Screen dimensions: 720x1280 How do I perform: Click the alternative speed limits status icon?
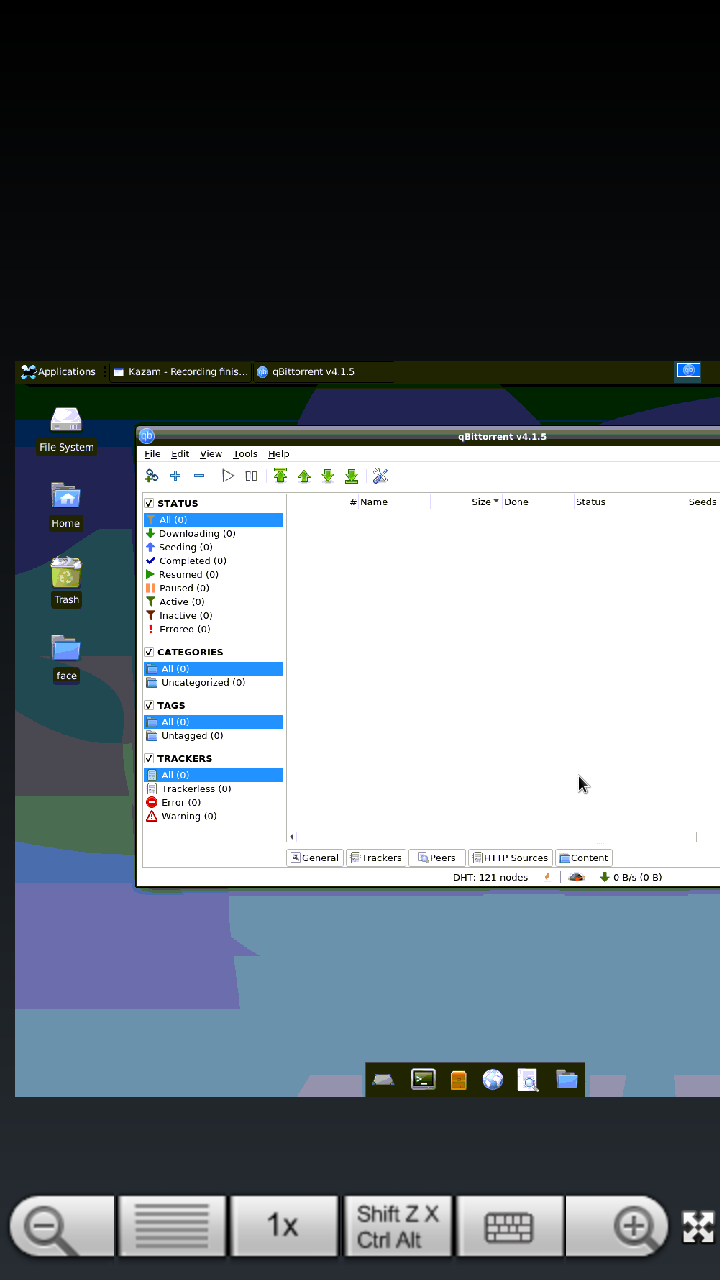click(577, 877)
